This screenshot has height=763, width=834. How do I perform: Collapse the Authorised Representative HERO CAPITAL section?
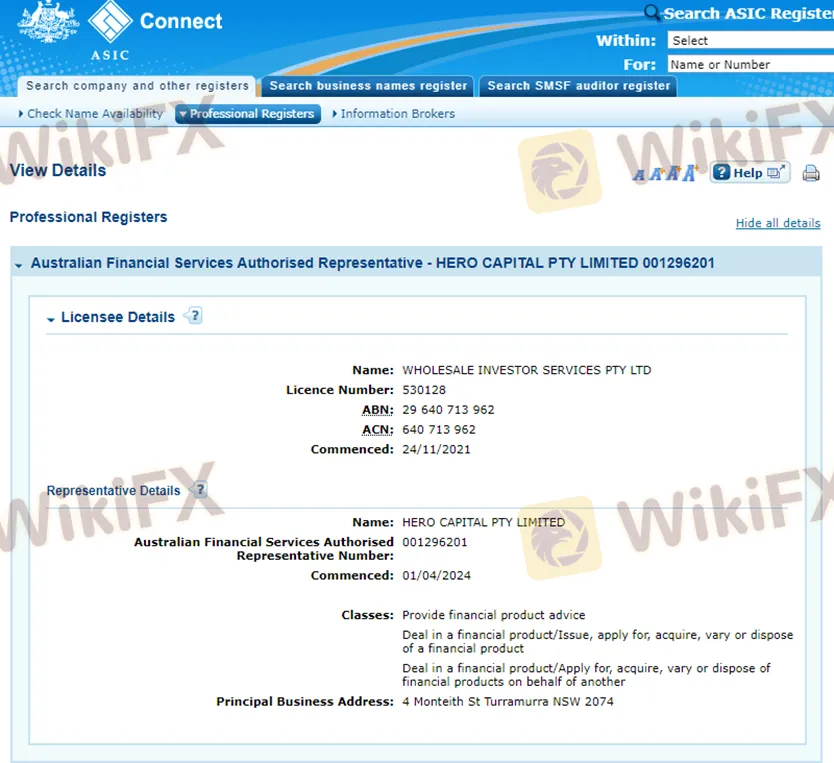(x=19, y=265)
